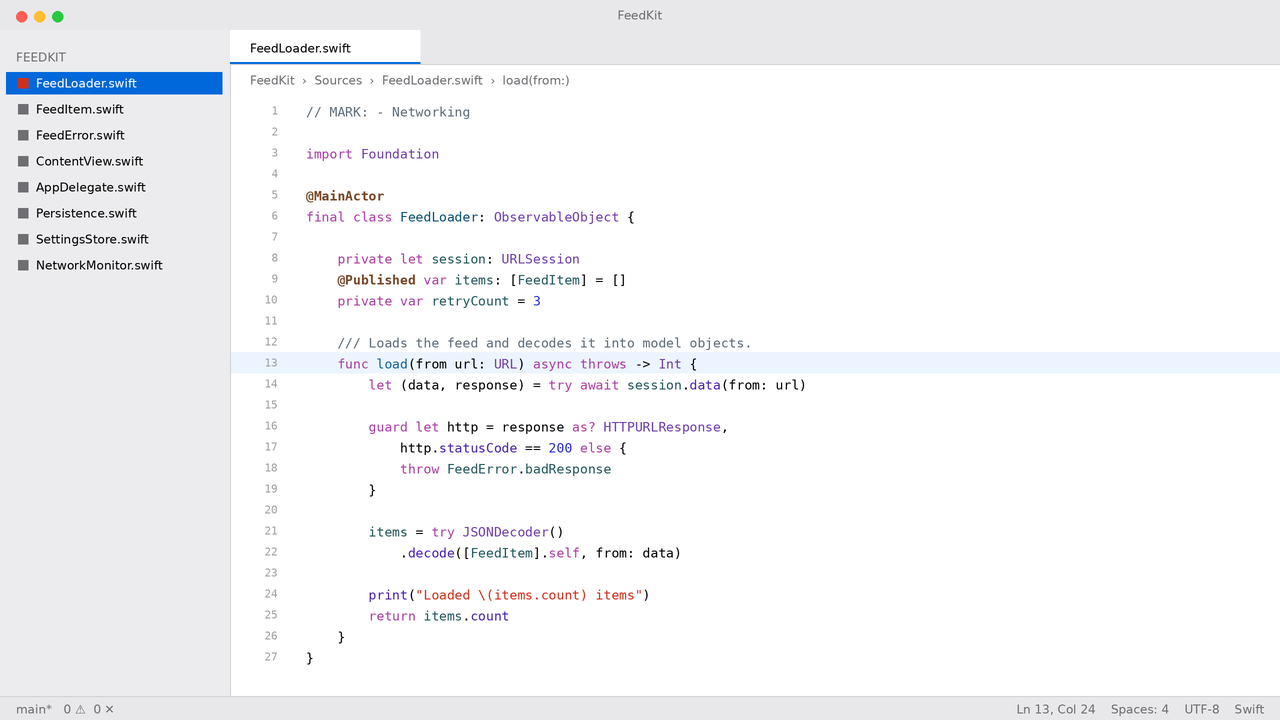Open the UTF-8 encoding selector

(1202, 709)
